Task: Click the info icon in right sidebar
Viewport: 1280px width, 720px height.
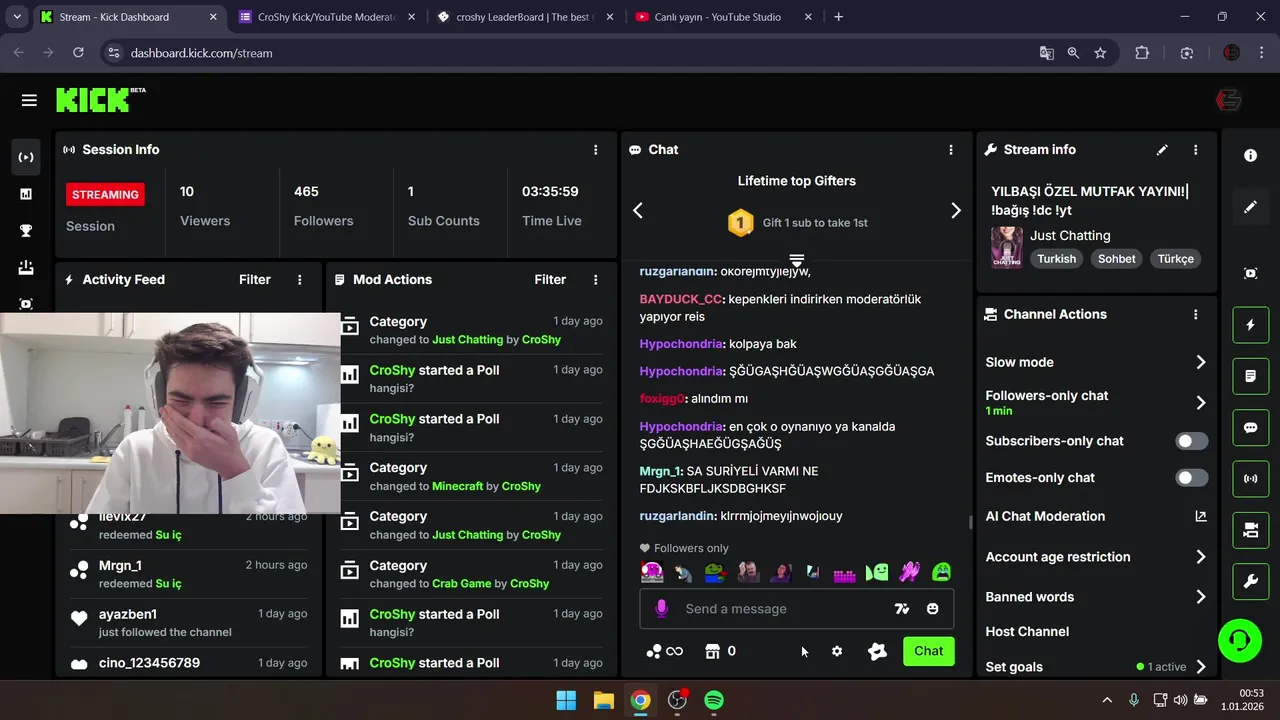Action: [x=1250, y=156]
